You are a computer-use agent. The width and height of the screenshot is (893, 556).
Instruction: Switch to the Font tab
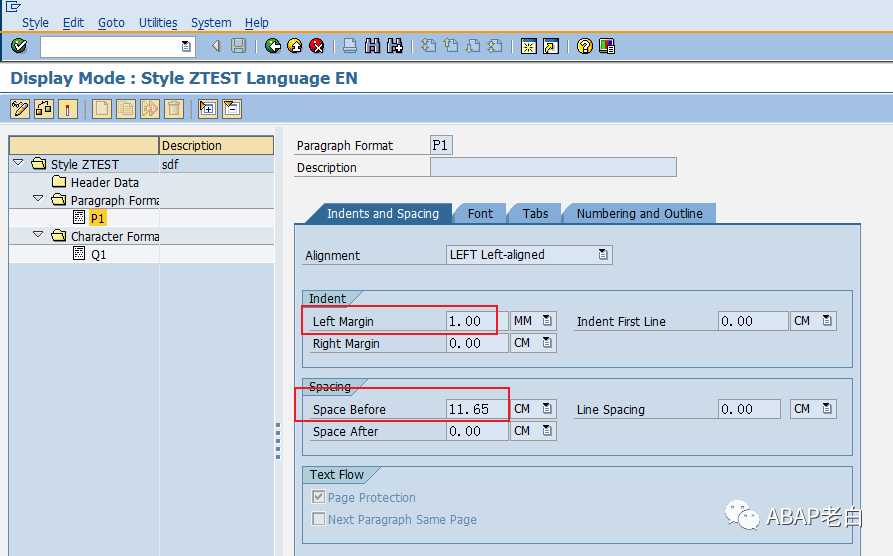tap(480, 214)
